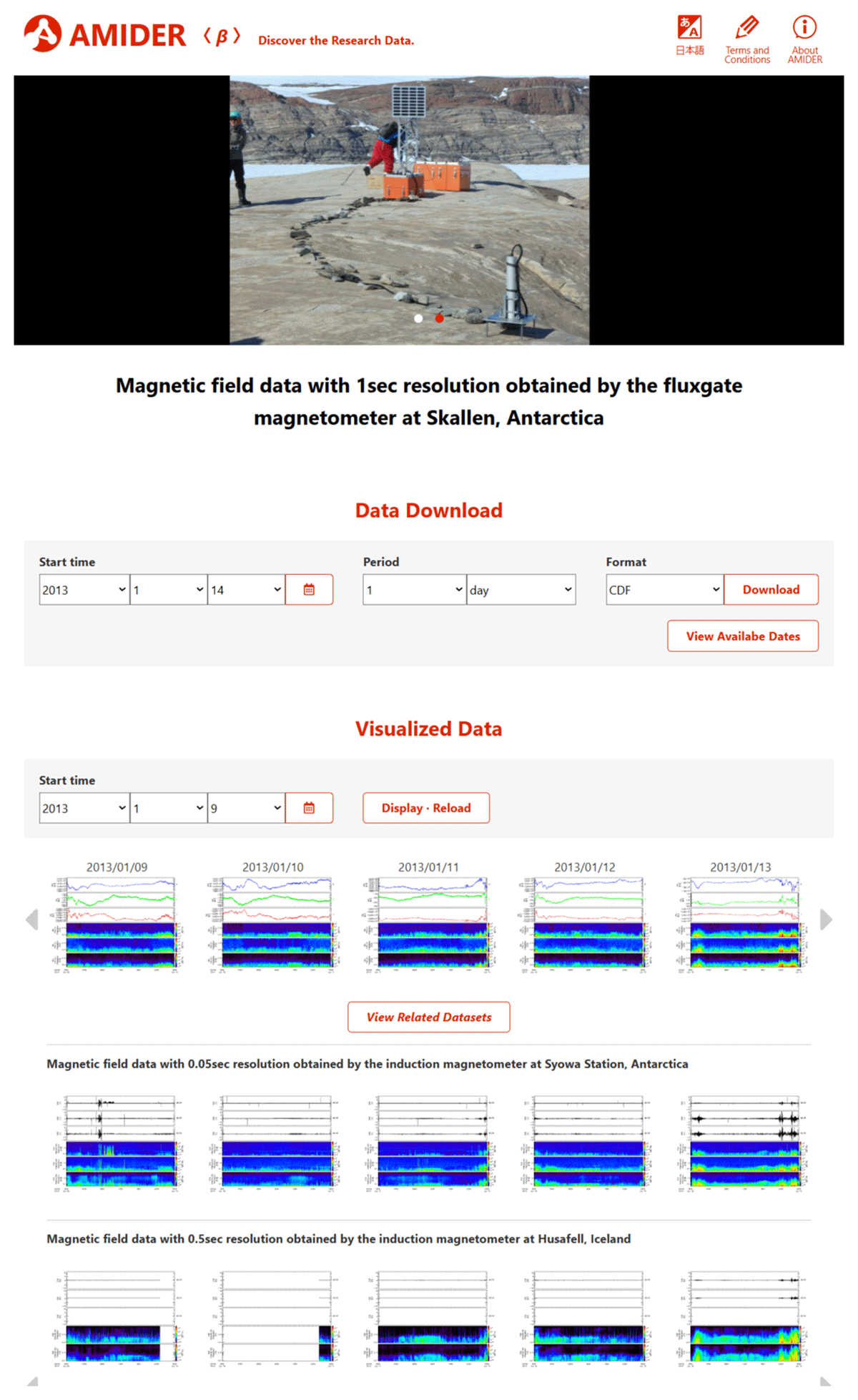Open Period number dropdown
The image size is (858, 1400).
[415, 590]
